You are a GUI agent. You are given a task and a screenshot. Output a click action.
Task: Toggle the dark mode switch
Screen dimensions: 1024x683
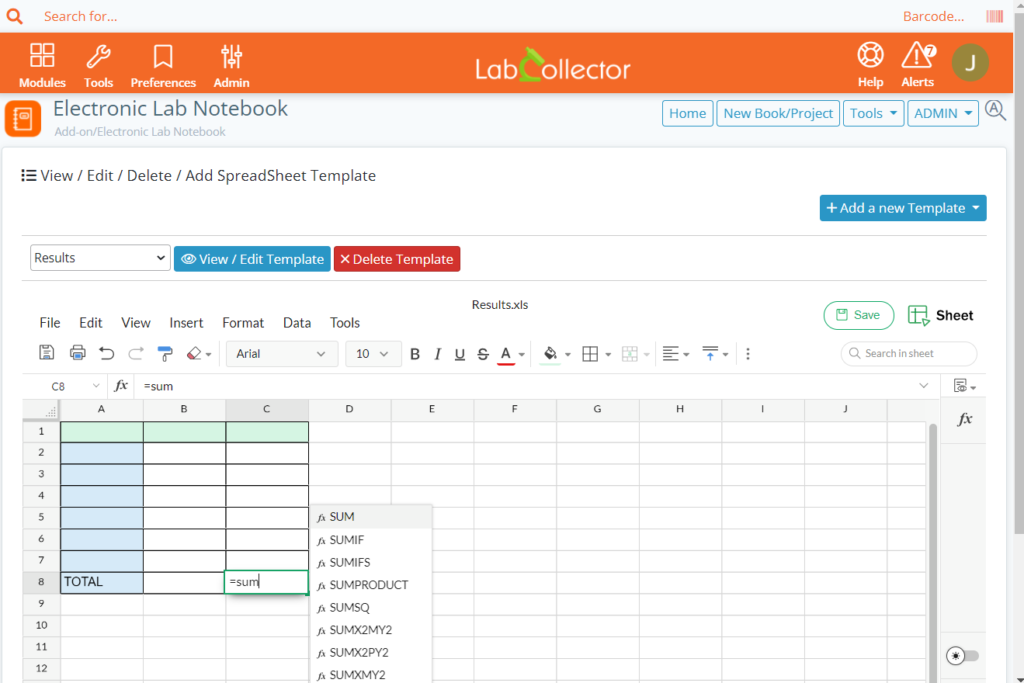tap(963, 656)
